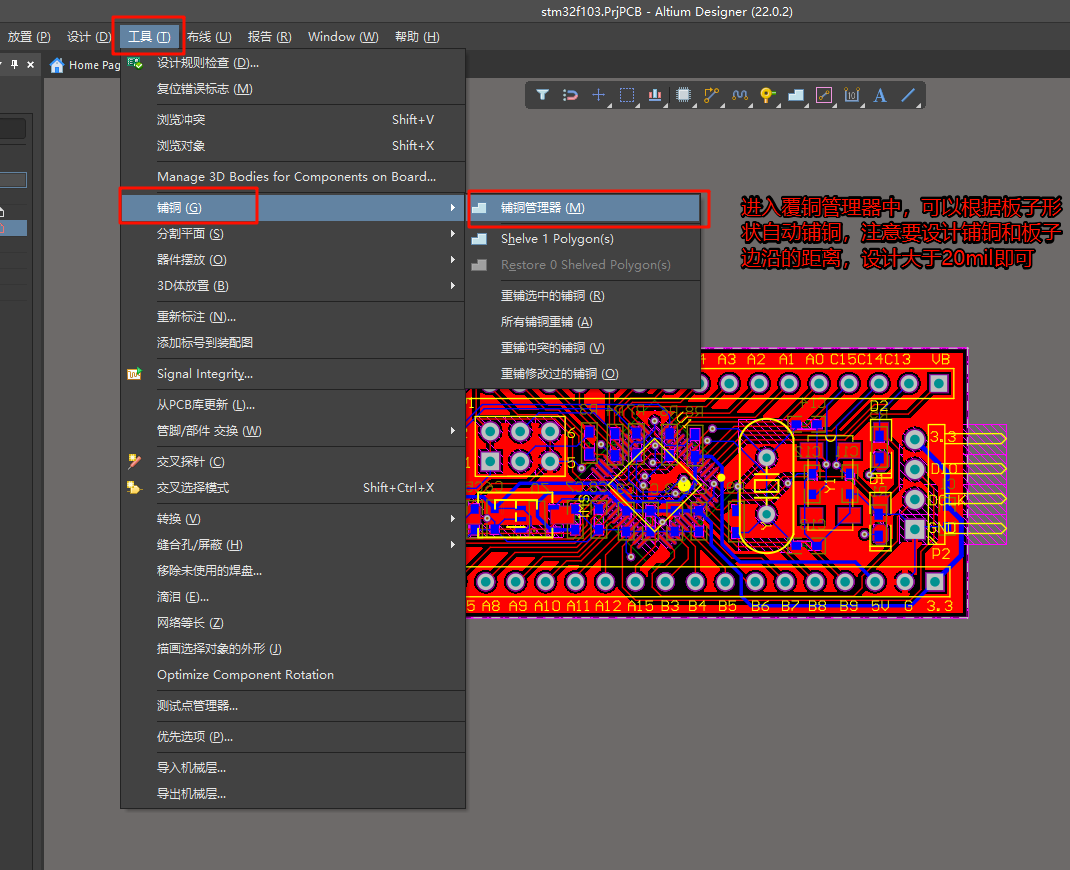Screen dimensions: 1070x870
Task: Choose 重新标注 (N)...
Action: click(293, 317)
